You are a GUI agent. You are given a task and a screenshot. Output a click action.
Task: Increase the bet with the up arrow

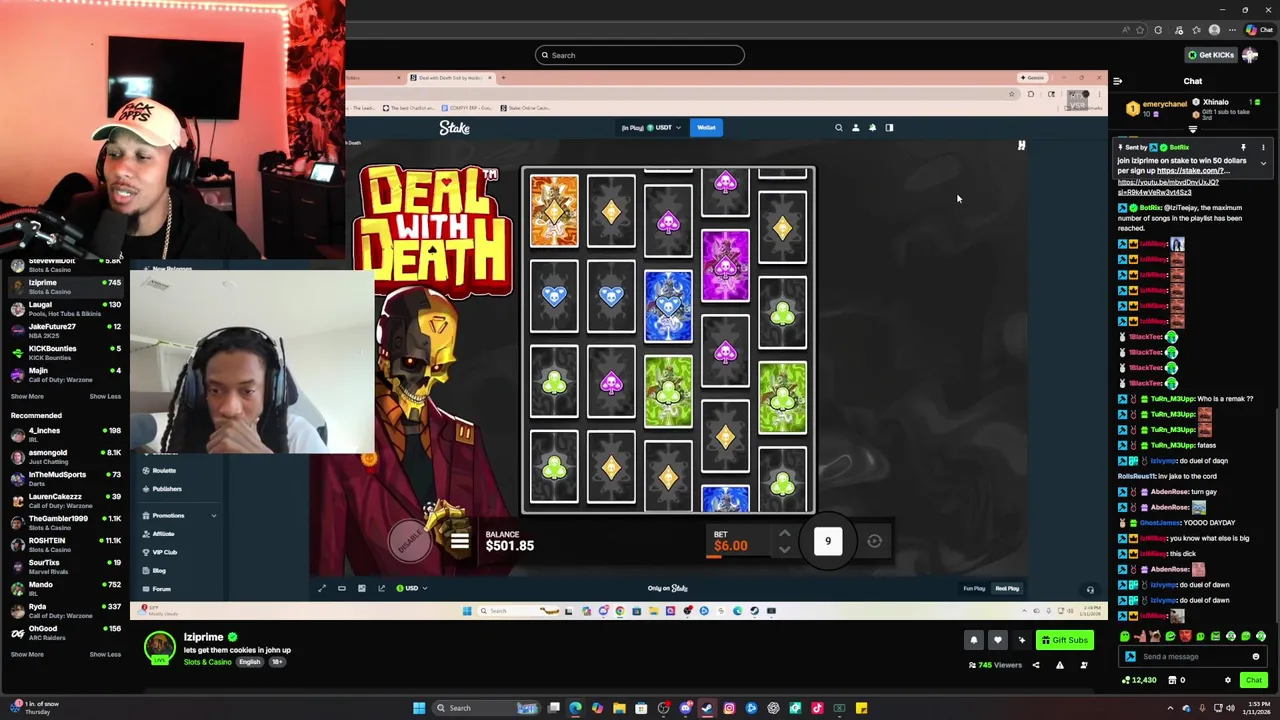coord(784,535)
